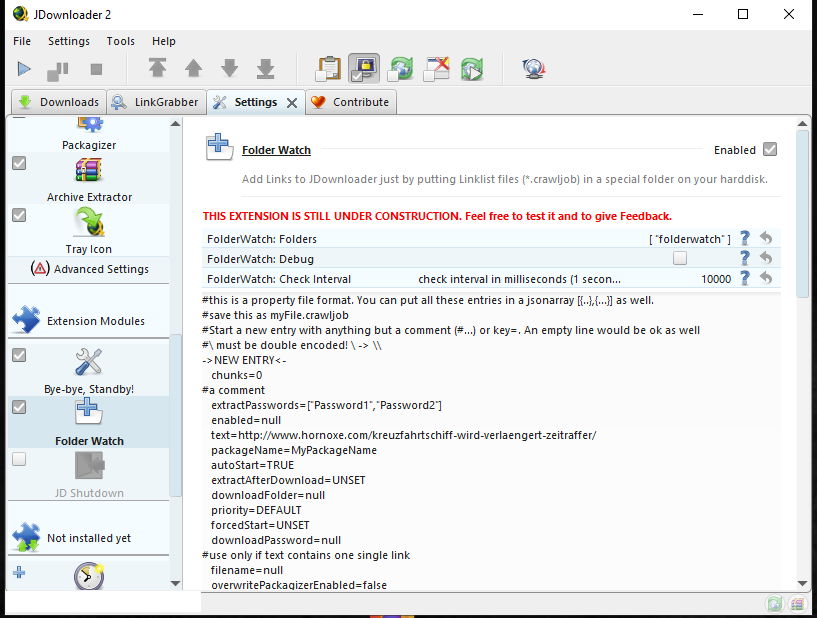Click green status icon in bottom bar

(775, 604)
